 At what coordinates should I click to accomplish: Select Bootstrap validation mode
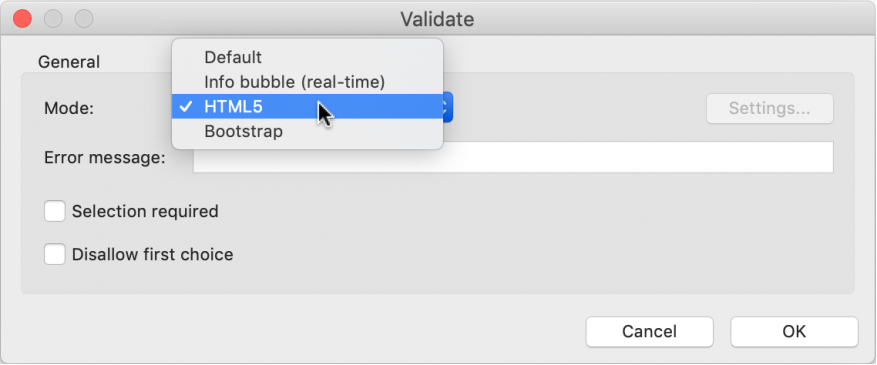coord(307,132)
